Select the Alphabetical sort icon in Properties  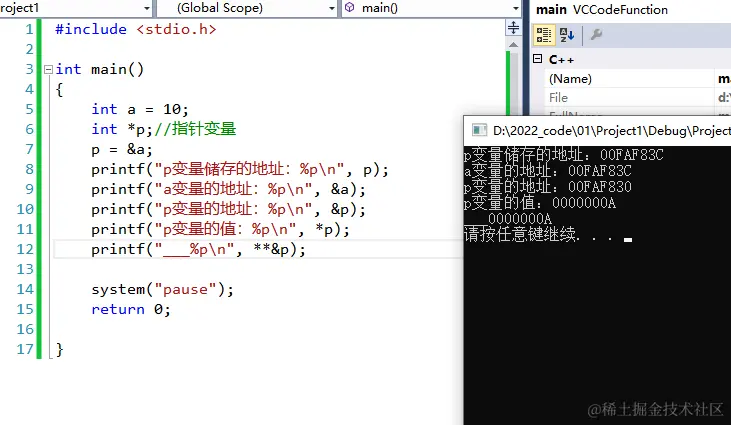(x=567, y=34)
